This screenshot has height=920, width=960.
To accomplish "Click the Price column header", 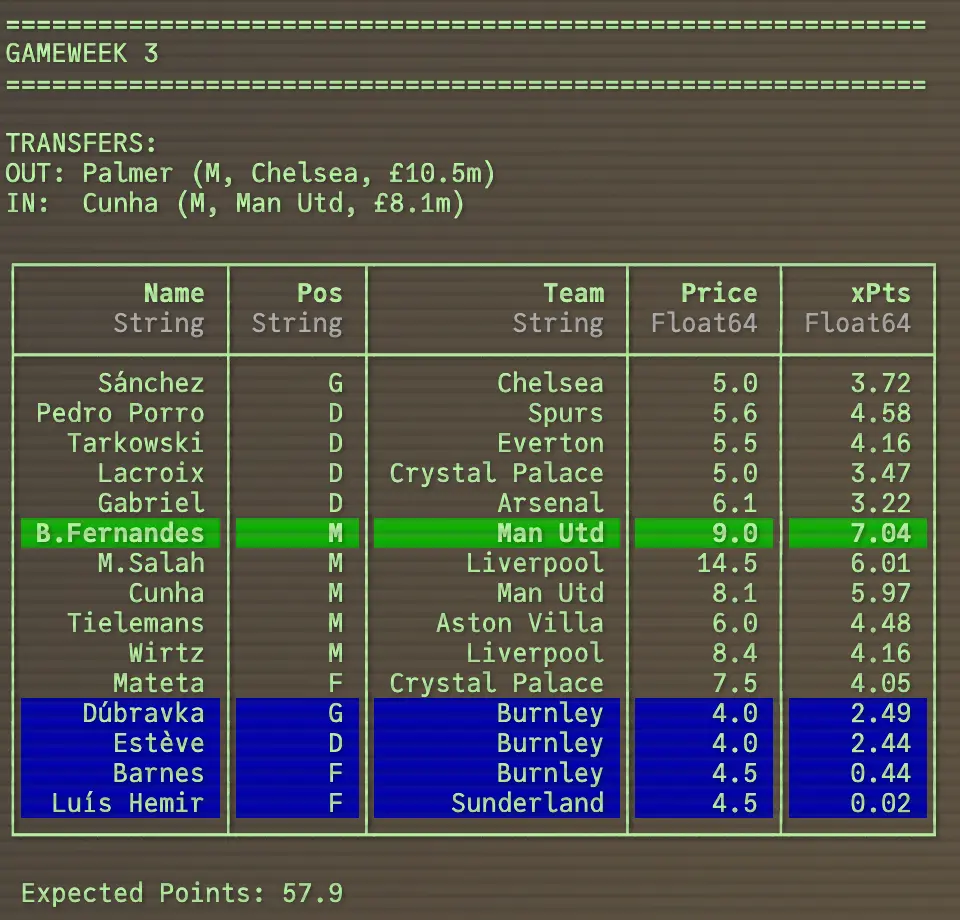I will 719,293.
